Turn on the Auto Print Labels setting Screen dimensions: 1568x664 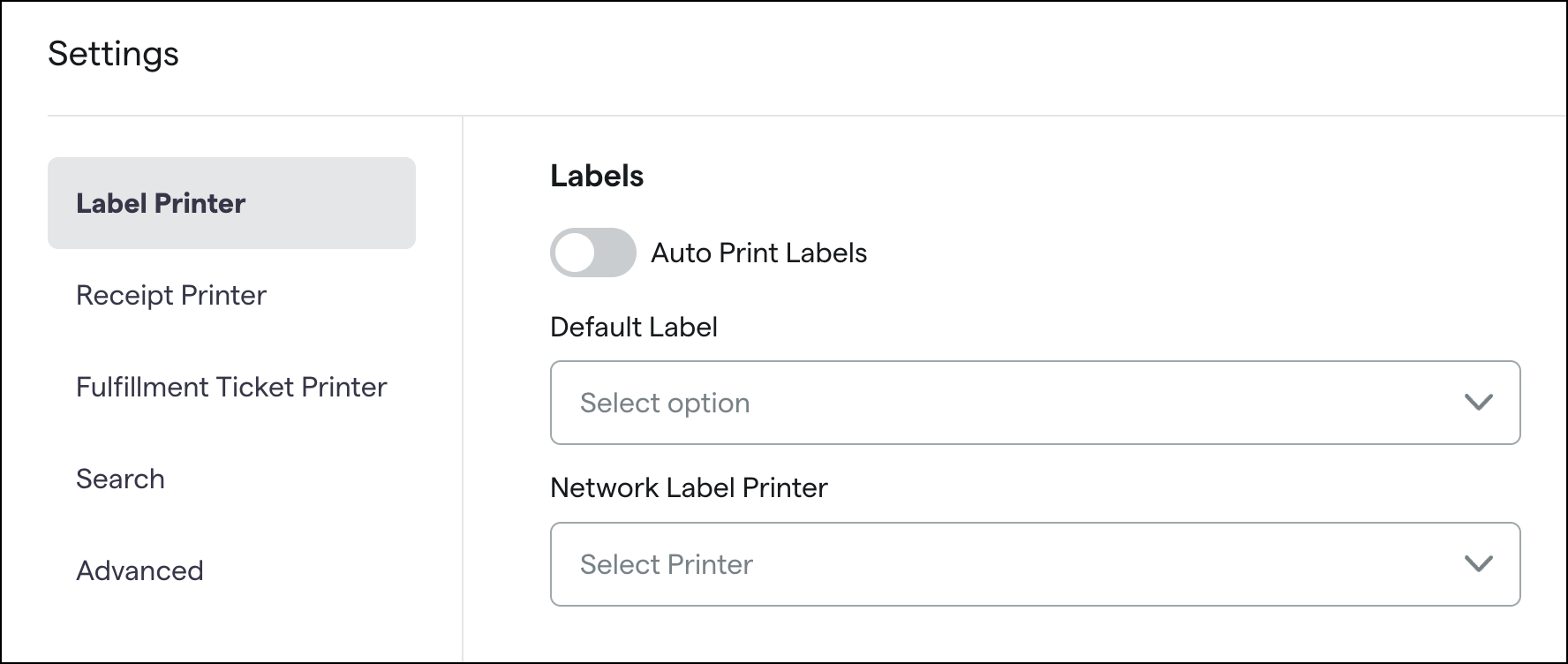coord(592,253)
